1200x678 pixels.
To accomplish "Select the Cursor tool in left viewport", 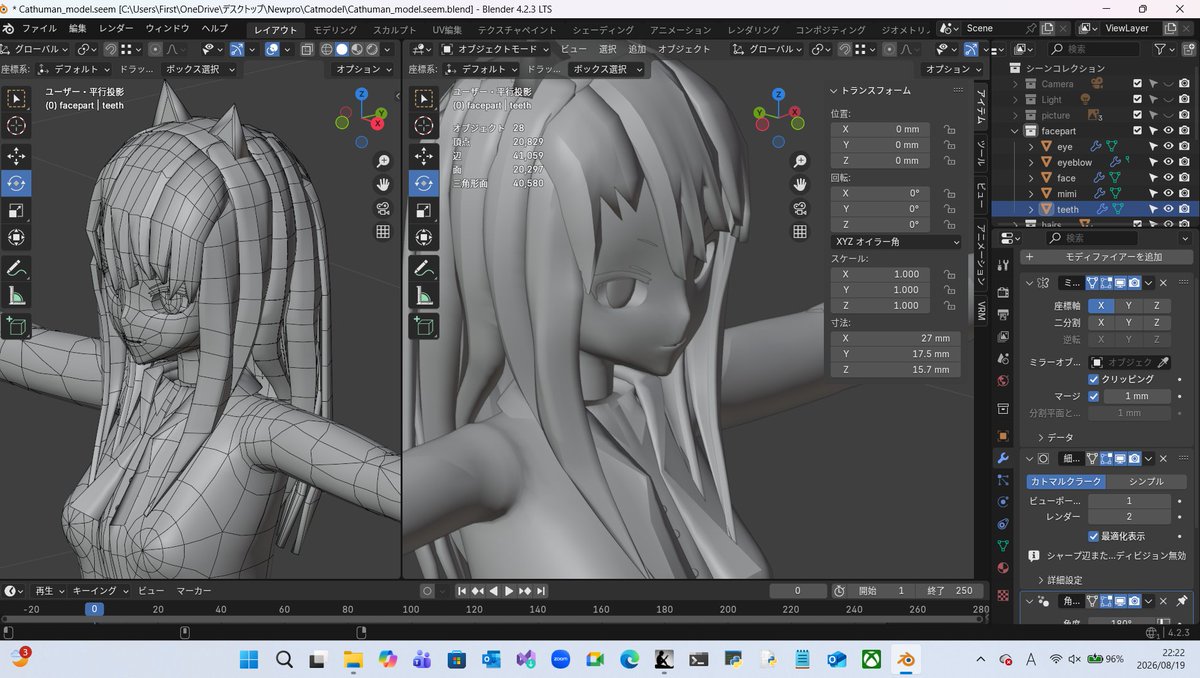I will pos(17,125).
